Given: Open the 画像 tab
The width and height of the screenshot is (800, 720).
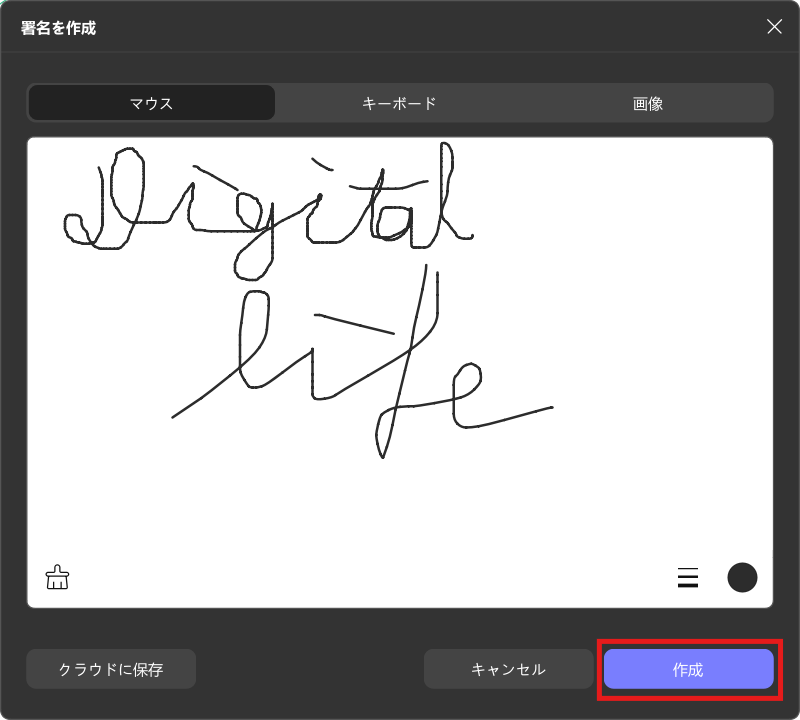Looking at the screenshot, I should pyautogui.click(x=648, y=103).
